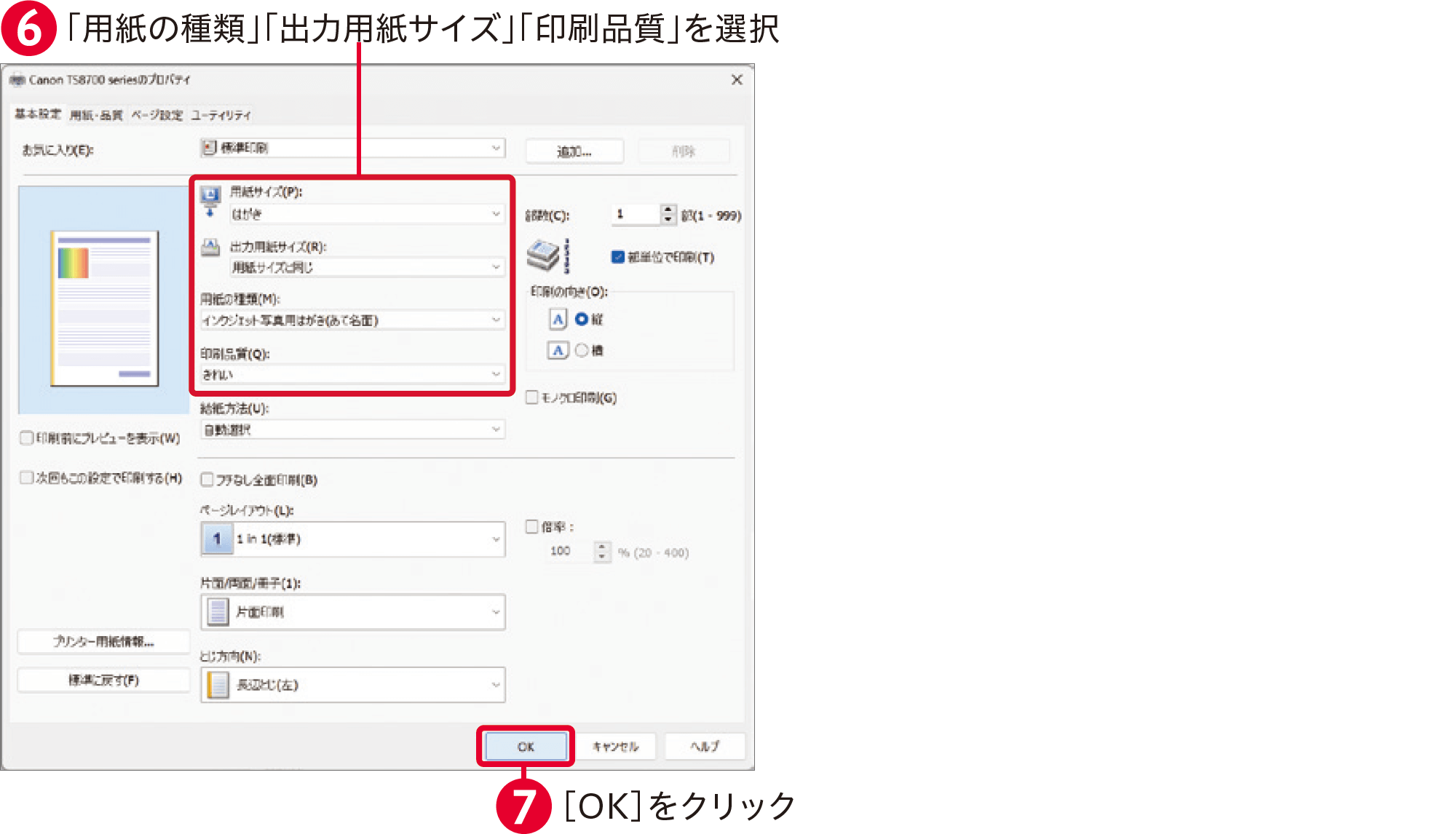
Task: Switch to the ページ設定 tab
Action: tap(157, 115)
